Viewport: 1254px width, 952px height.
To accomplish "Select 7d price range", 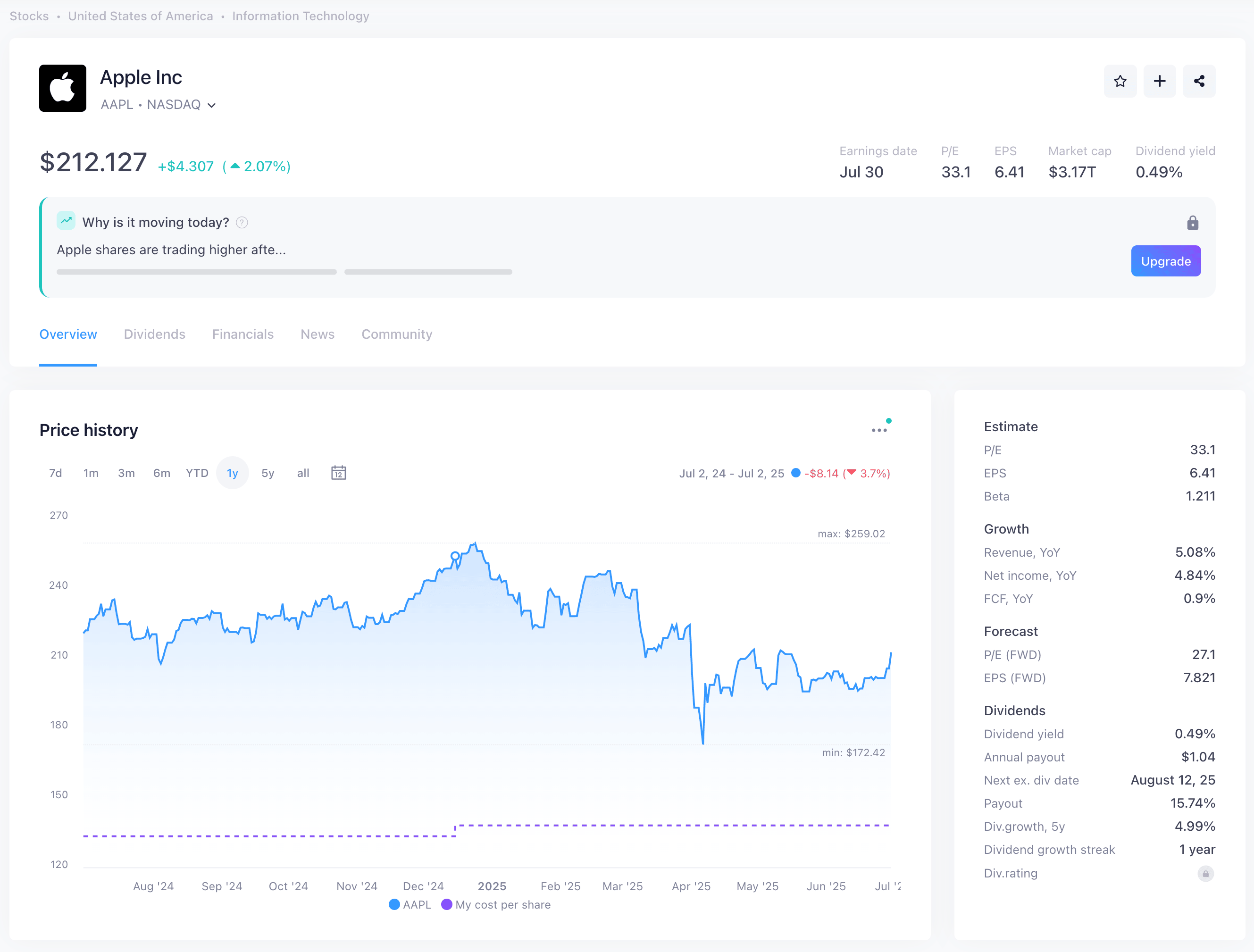I will tap(56, 472).
